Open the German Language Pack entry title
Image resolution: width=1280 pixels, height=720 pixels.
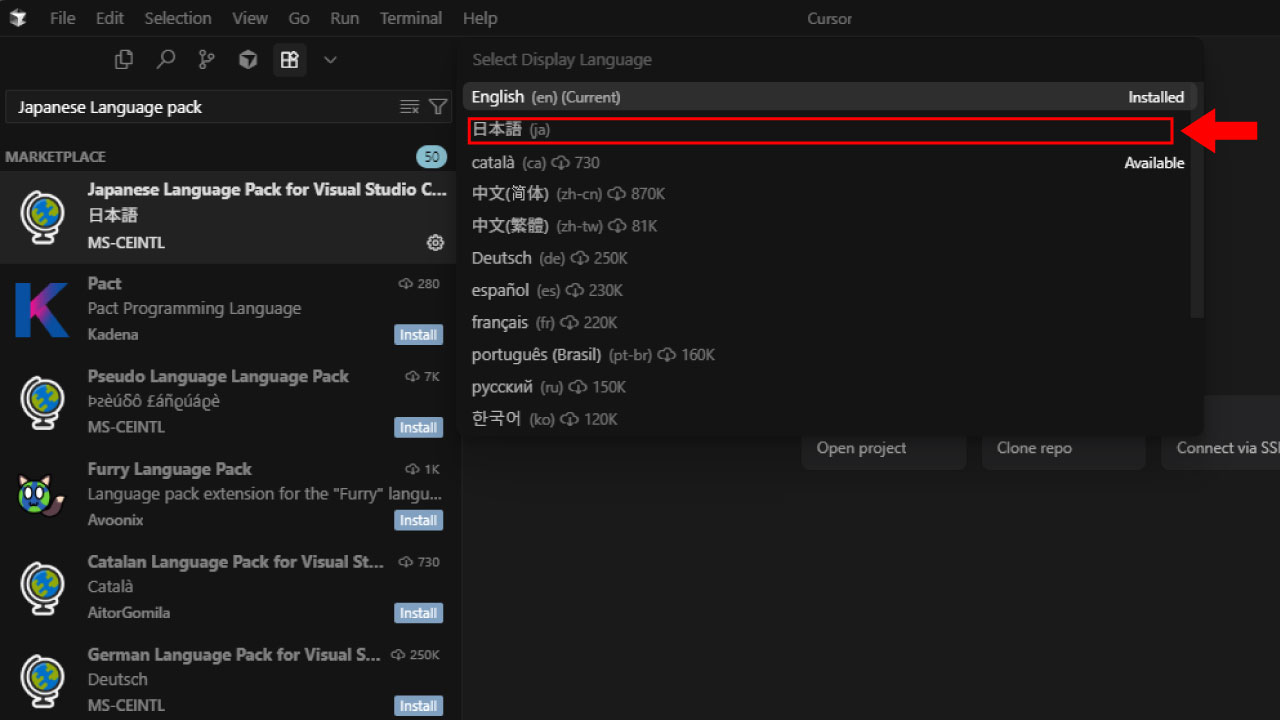[234, 655]
